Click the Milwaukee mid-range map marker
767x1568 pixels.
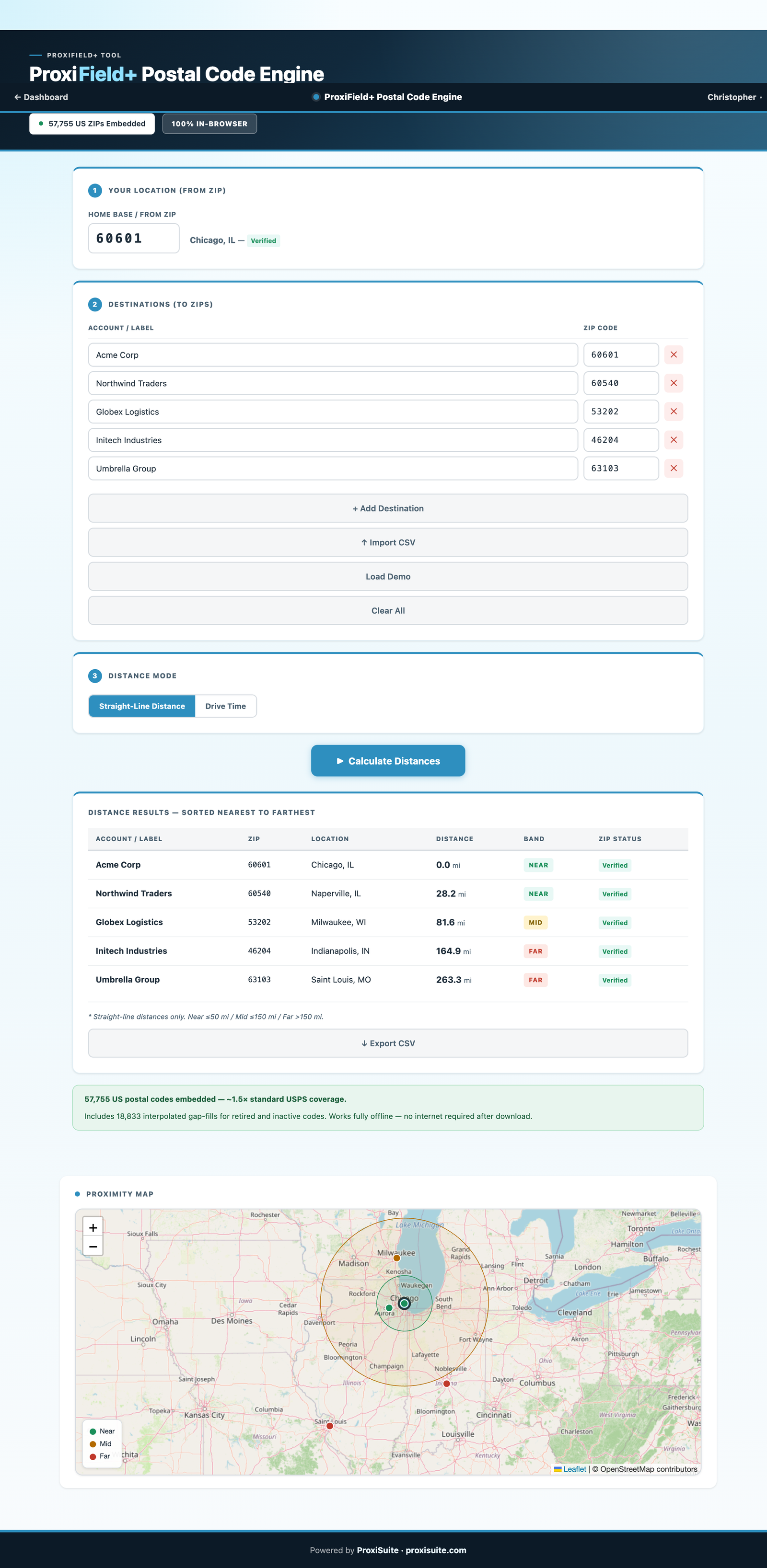[x=396, y=1258]
